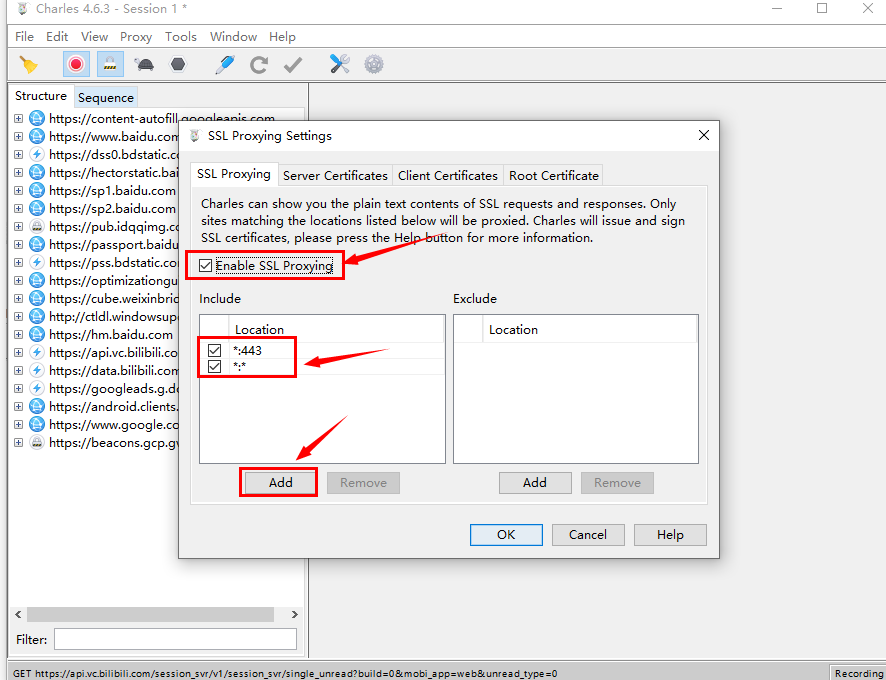This screenshot has height=680, width=886.
Task: Focus the Filter text field
Action: coord(175,639)
